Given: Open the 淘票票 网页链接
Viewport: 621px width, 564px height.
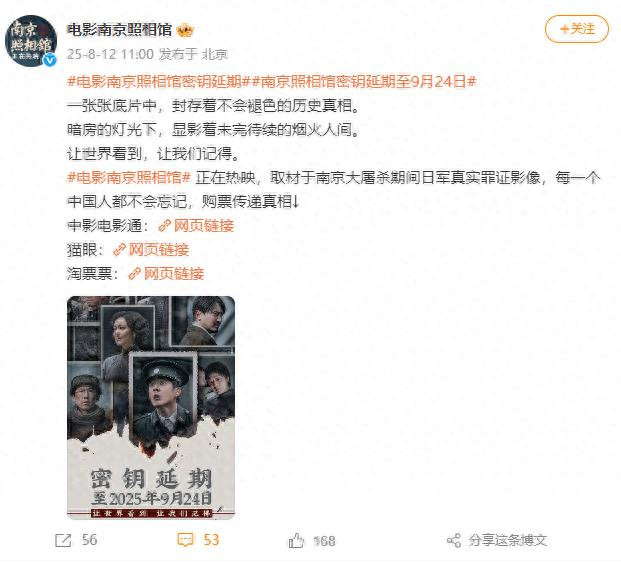Looking at the screenshot, I should tap(174, 273).
